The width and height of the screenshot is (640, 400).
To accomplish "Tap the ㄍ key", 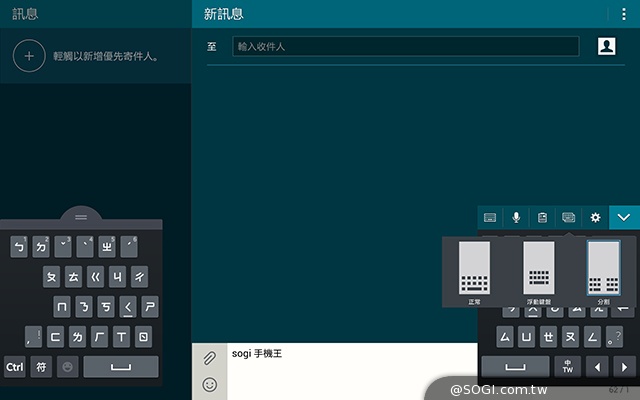I will 96,277.
